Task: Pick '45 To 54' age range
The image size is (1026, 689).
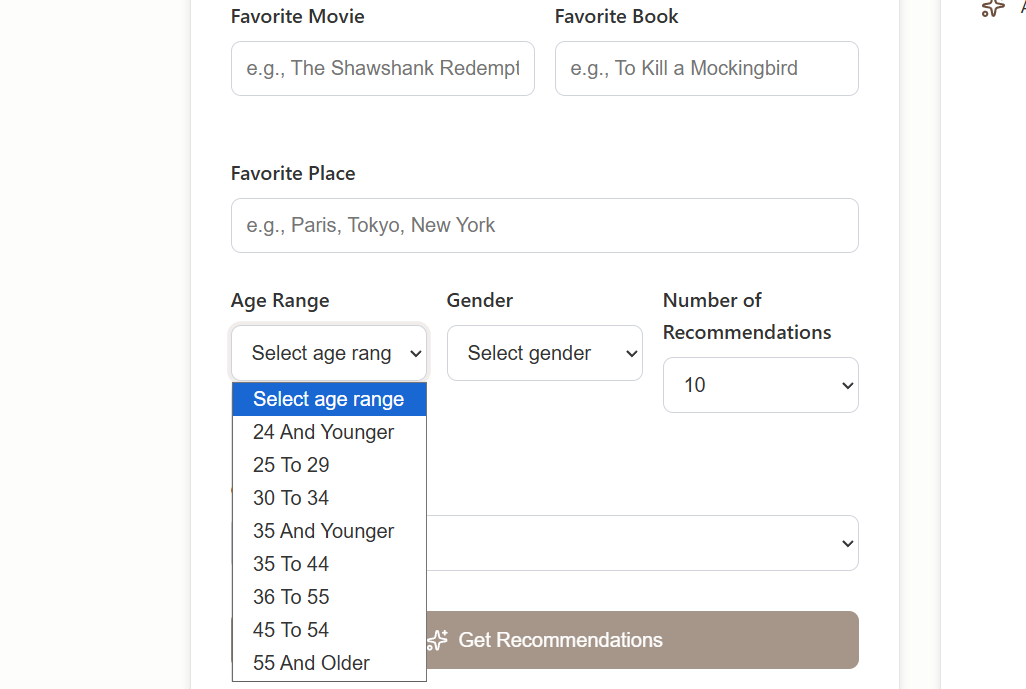Action: 291,630
